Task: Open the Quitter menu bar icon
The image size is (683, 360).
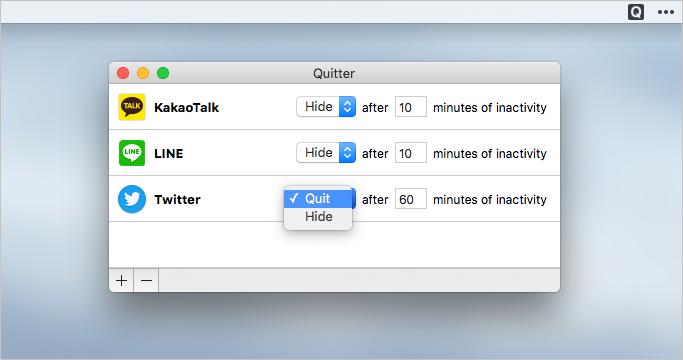Action: pos(636,12)
